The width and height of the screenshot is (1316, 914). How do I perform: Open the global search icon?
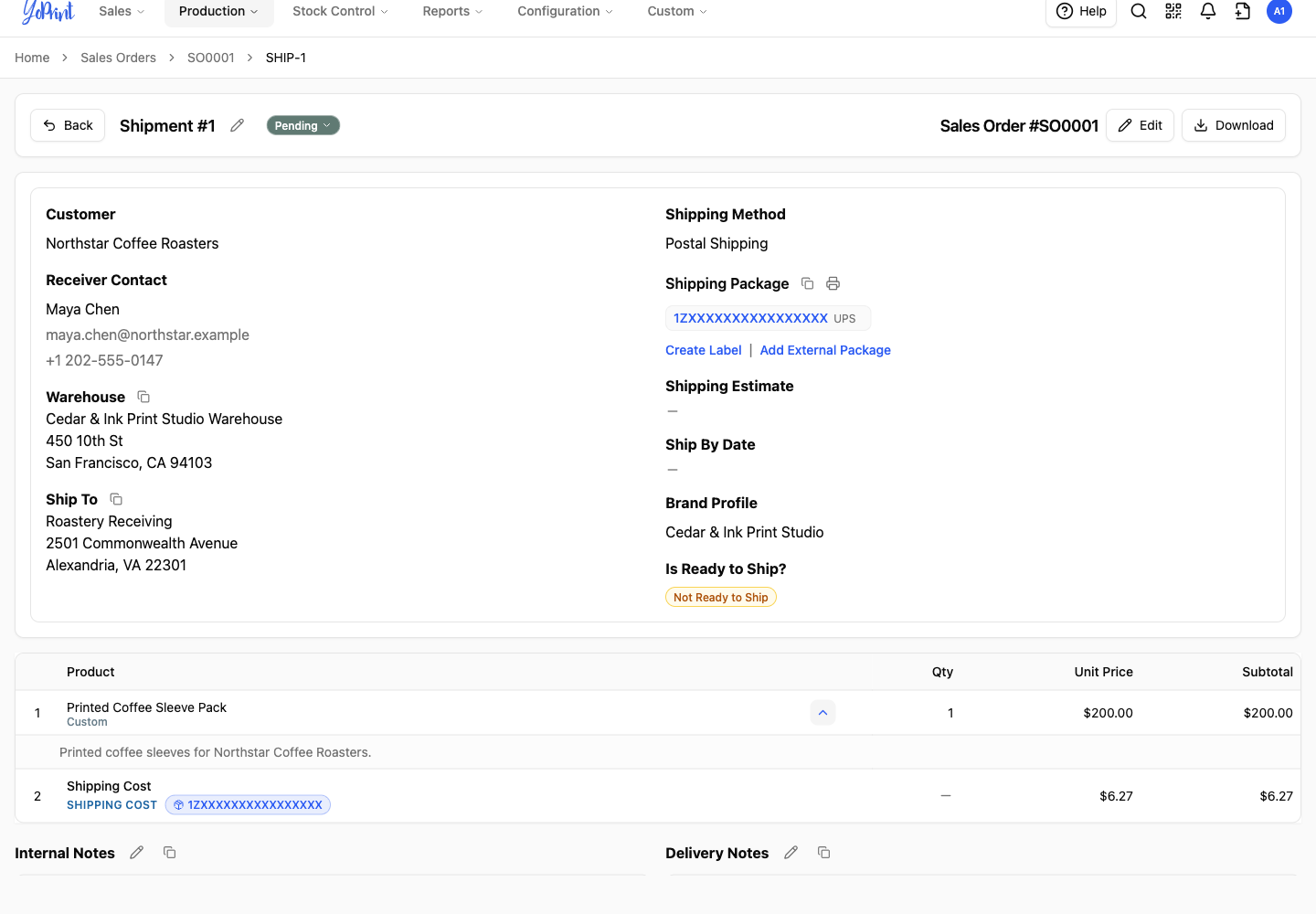point(1139,11)
